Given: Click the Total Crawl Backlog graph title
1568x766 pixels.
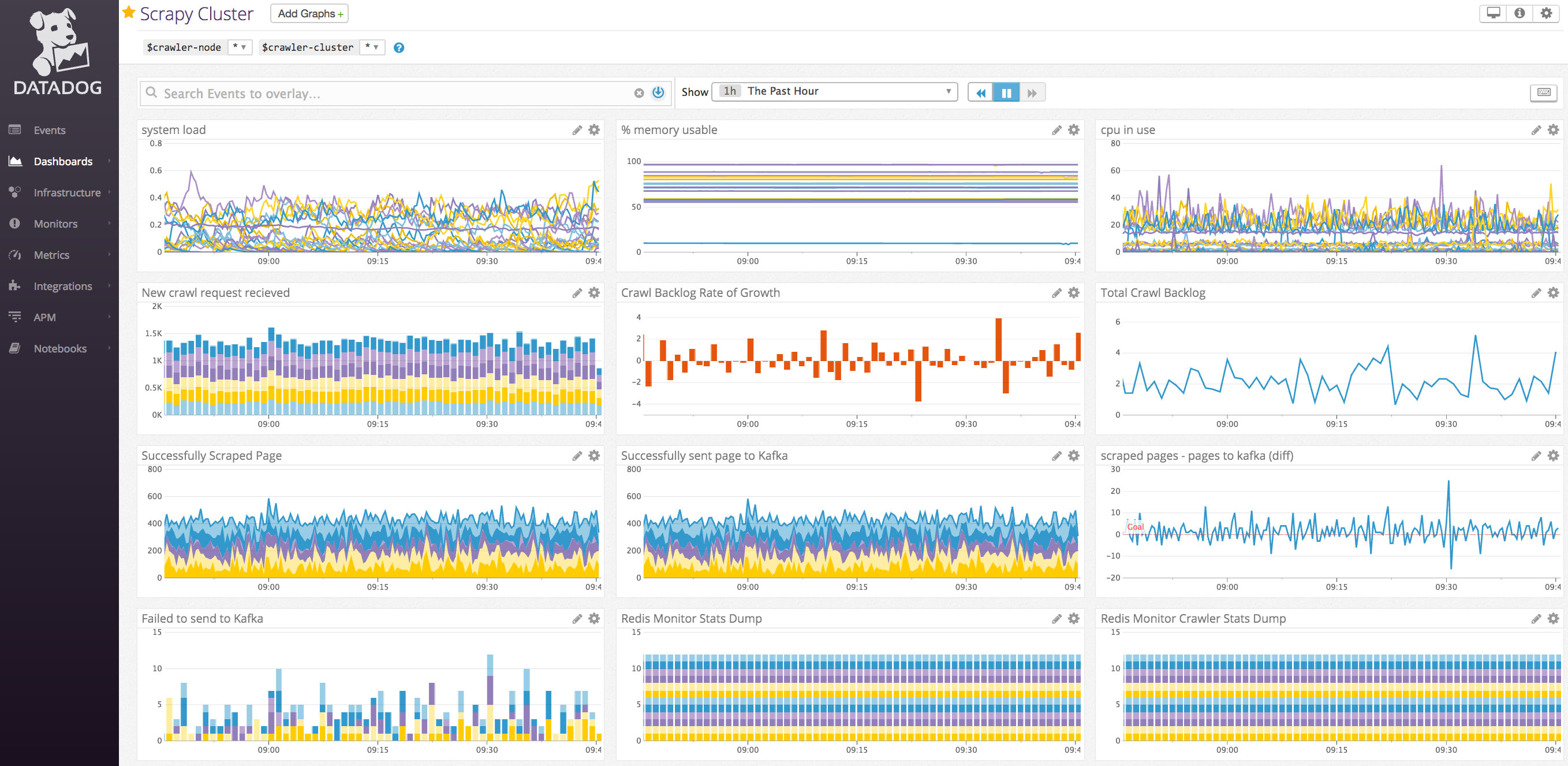Looking at the screenshot, I should [x=1152, y=293].
